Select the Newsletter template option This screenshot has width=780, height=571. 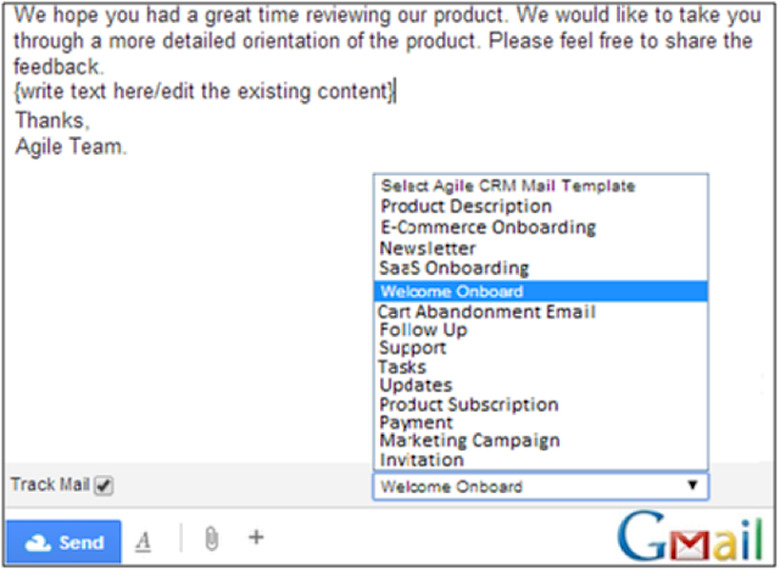point(428,248)
